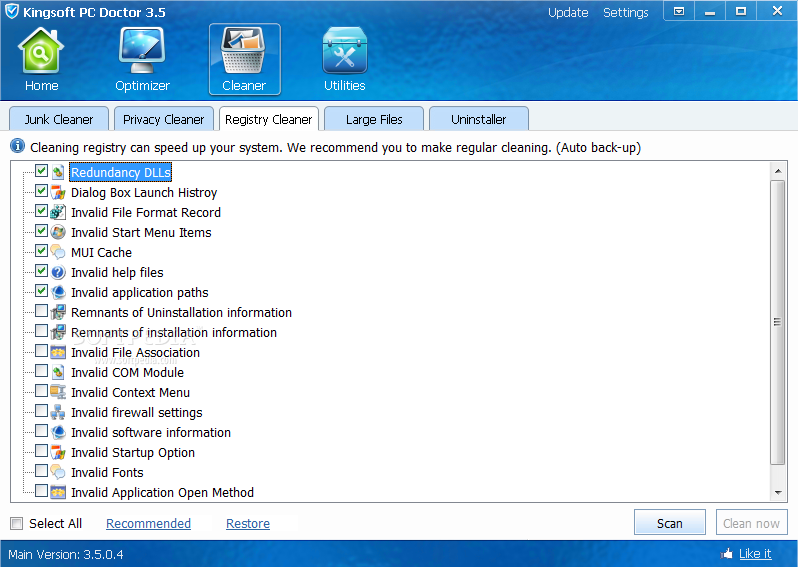Click the Invalid Context Menu icon
Screen dimensions: 798x567
click(58, 392)
